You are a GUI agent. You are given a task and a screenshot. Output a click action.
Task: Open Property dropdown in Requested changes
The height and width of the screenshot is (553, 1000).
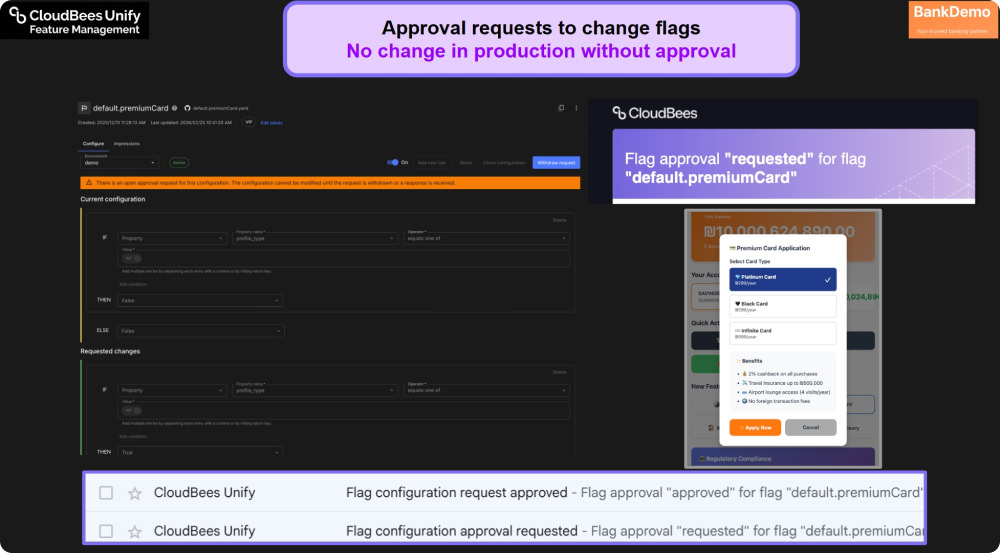172,390
